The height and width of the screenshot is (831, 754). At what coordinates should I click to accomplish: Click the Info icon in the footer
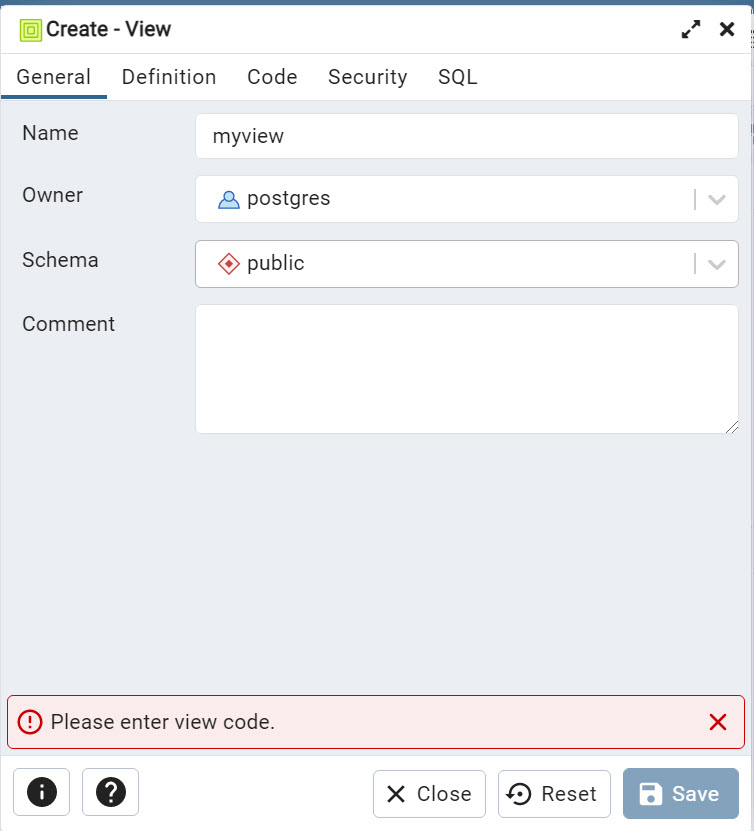coord(41,793)
